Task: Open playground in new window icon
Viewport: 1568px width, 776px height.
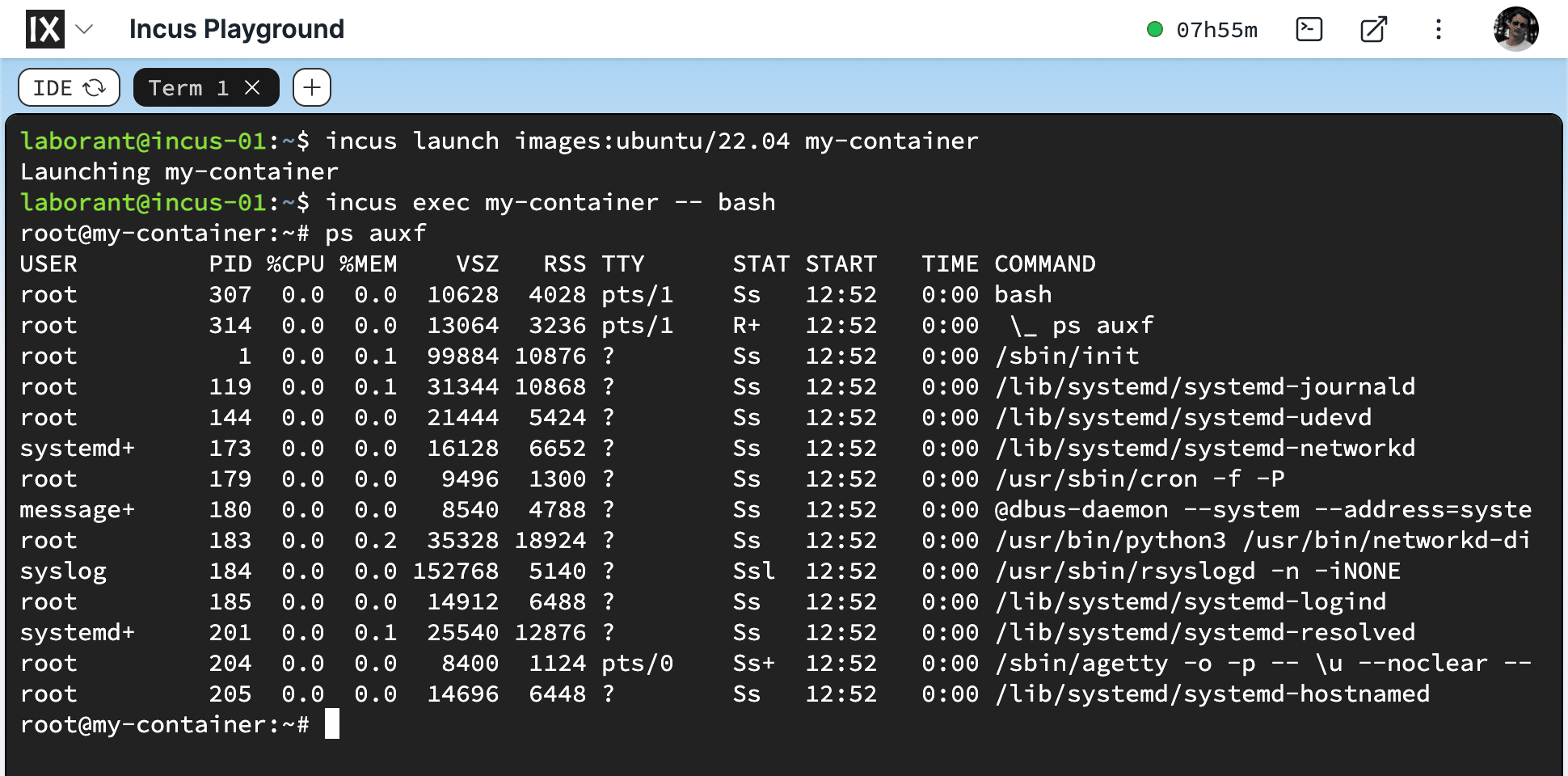Action: click(1374, 29)
